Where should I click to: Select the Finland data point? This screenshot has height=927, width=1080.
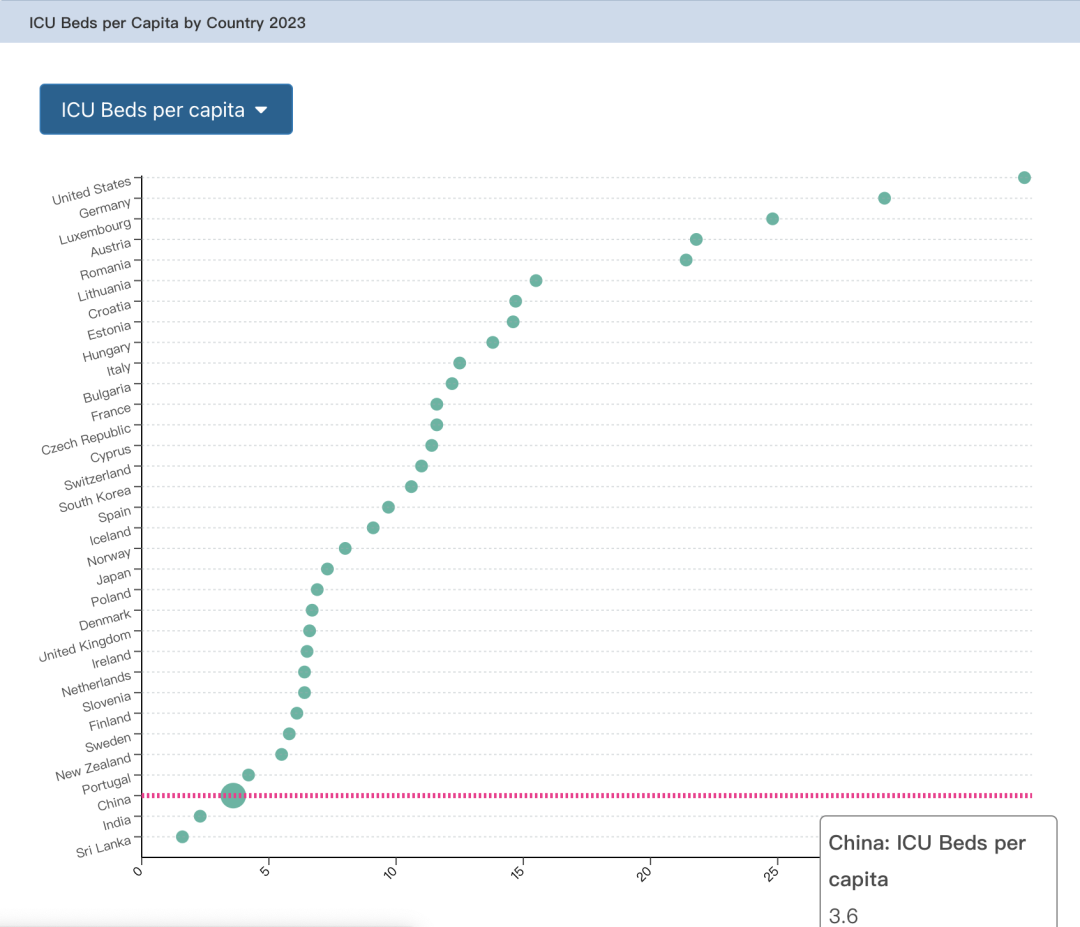tap(297, 714)
